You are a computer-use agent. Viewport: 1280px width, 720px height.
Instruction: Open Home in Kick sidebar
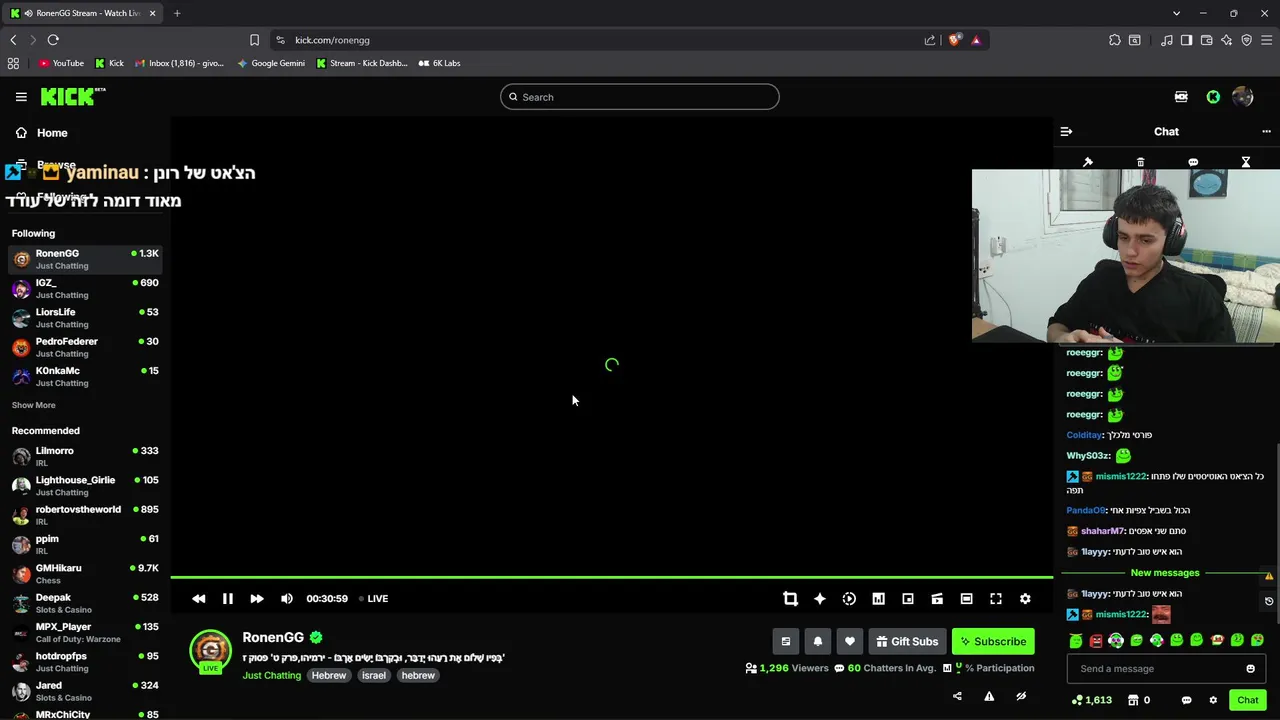pos(52,132)
